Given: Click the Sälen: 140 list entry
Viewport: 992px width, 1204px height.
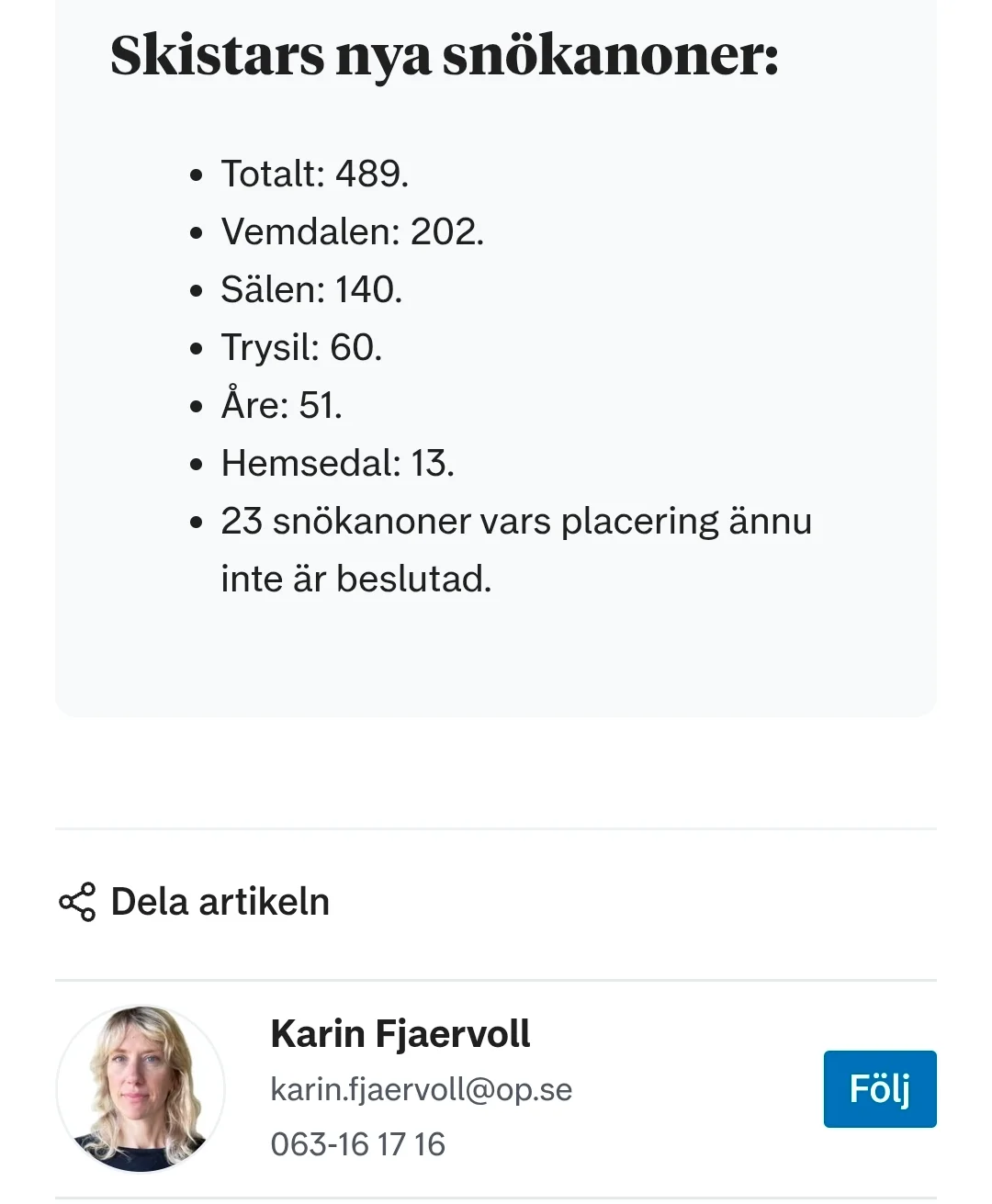Looking at the screenshot, I should tap(311, 289).
